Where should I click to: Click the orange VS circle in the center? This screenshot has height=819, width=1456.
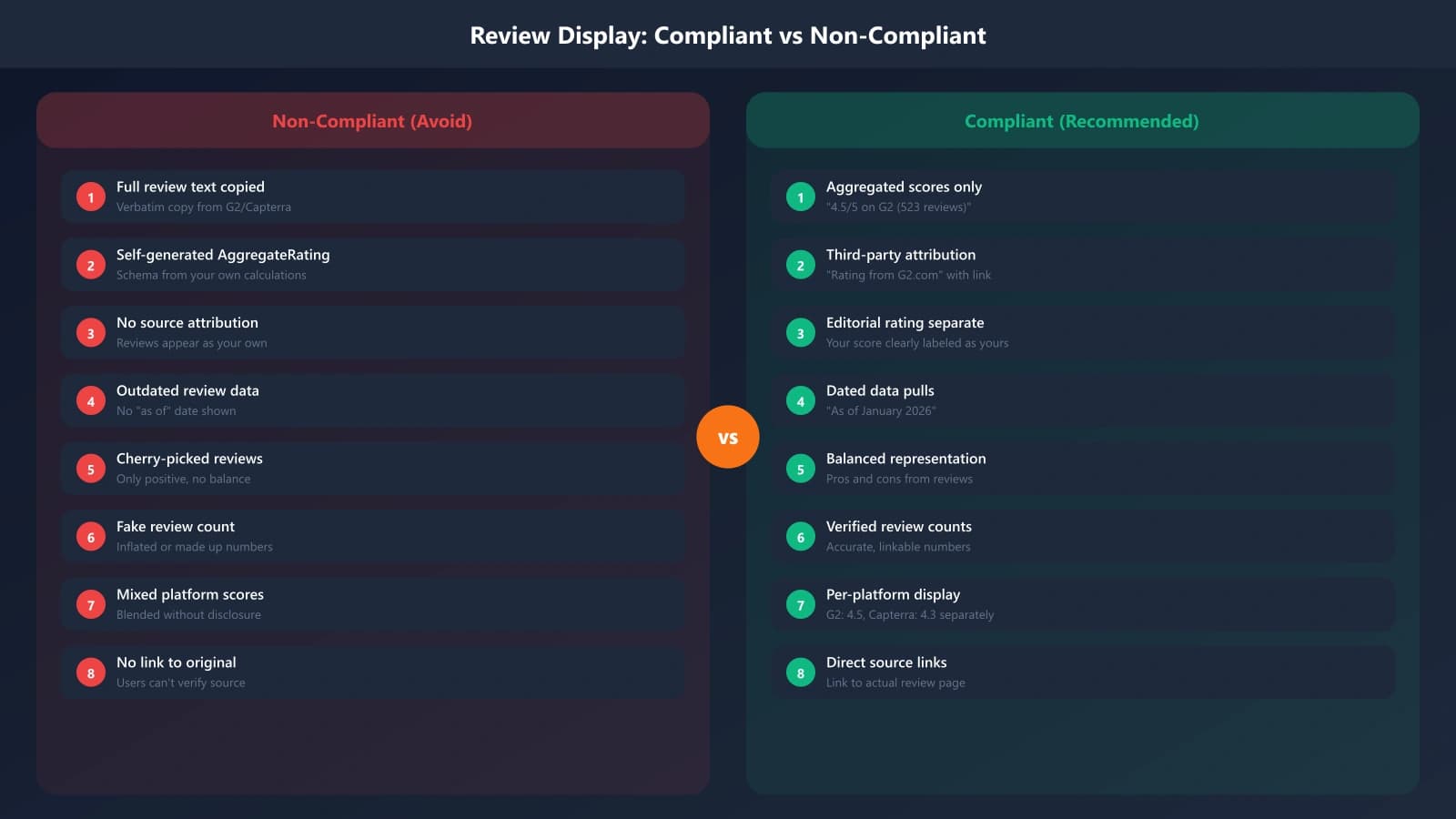coord(728,436)
